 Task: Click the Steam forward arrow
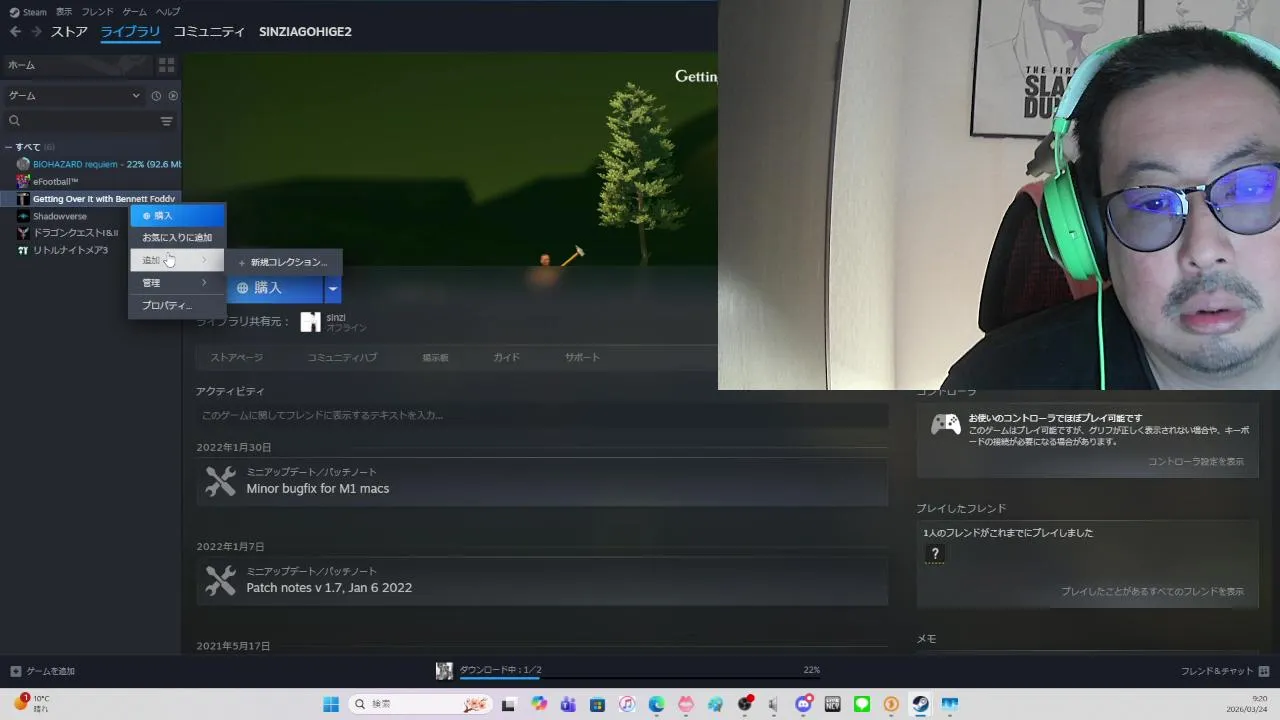(36, 32)
